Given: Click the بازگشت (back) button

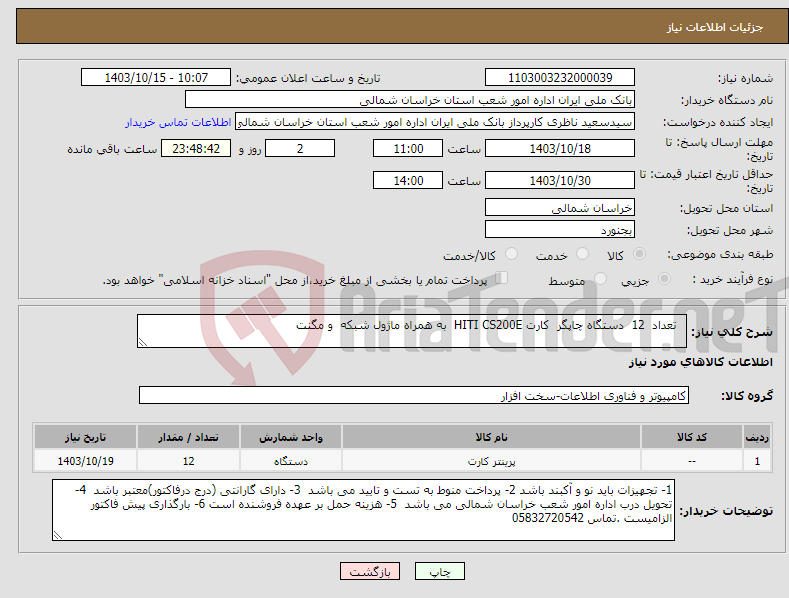Looking at the screenshot, I should click(x=370, y=571).
